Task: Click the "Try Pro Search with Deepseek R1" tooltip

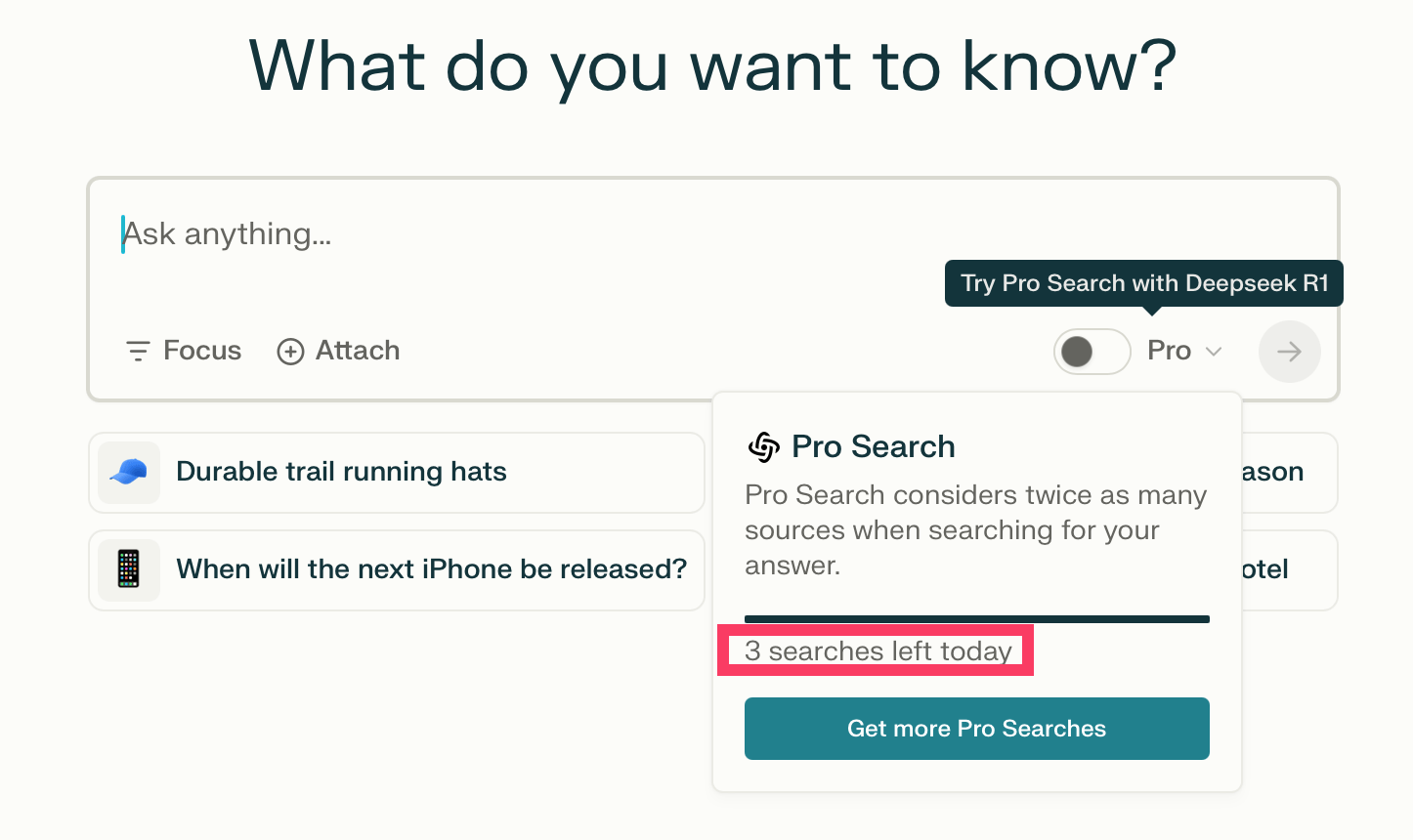Action: coord(1143,283)
